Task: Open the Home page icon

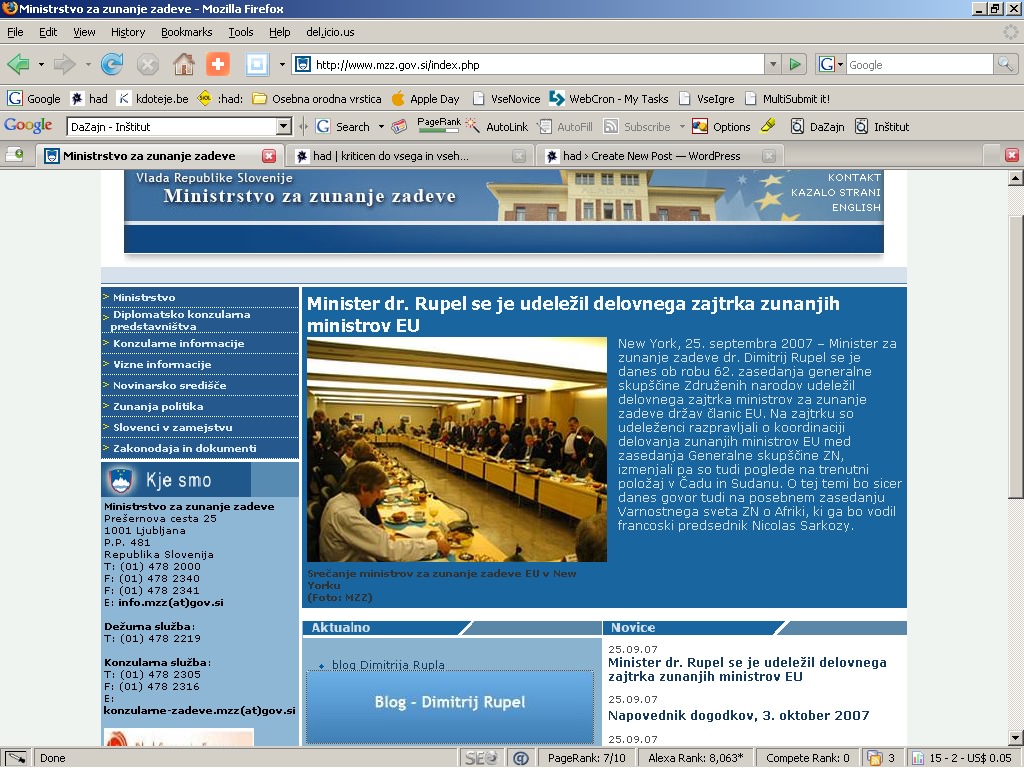Action: click(x=184, y=64)
